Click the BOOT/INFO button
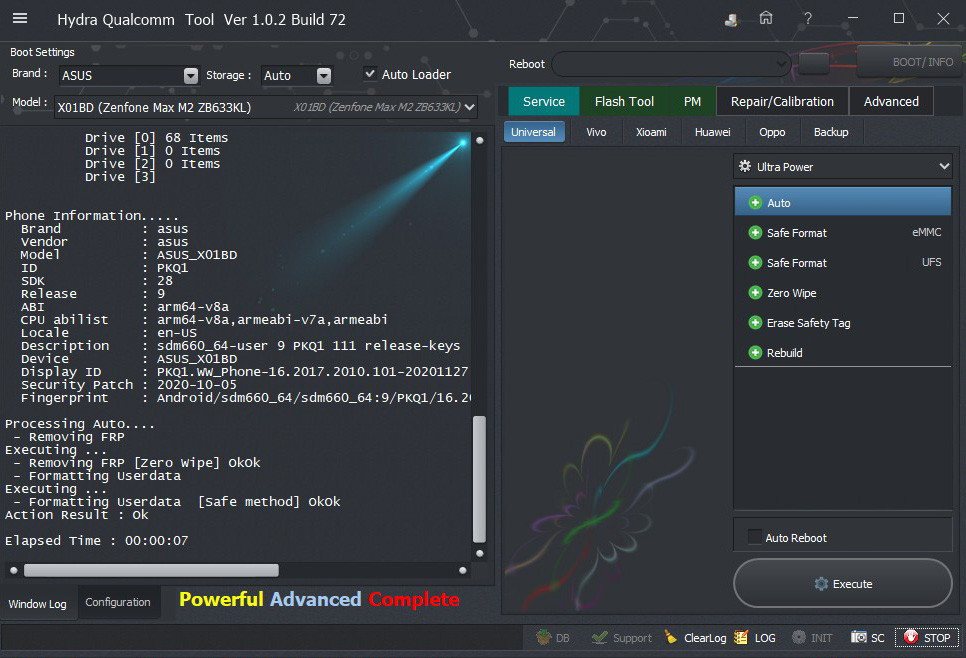Screen dimensions: 966x658 click(908, 62)
